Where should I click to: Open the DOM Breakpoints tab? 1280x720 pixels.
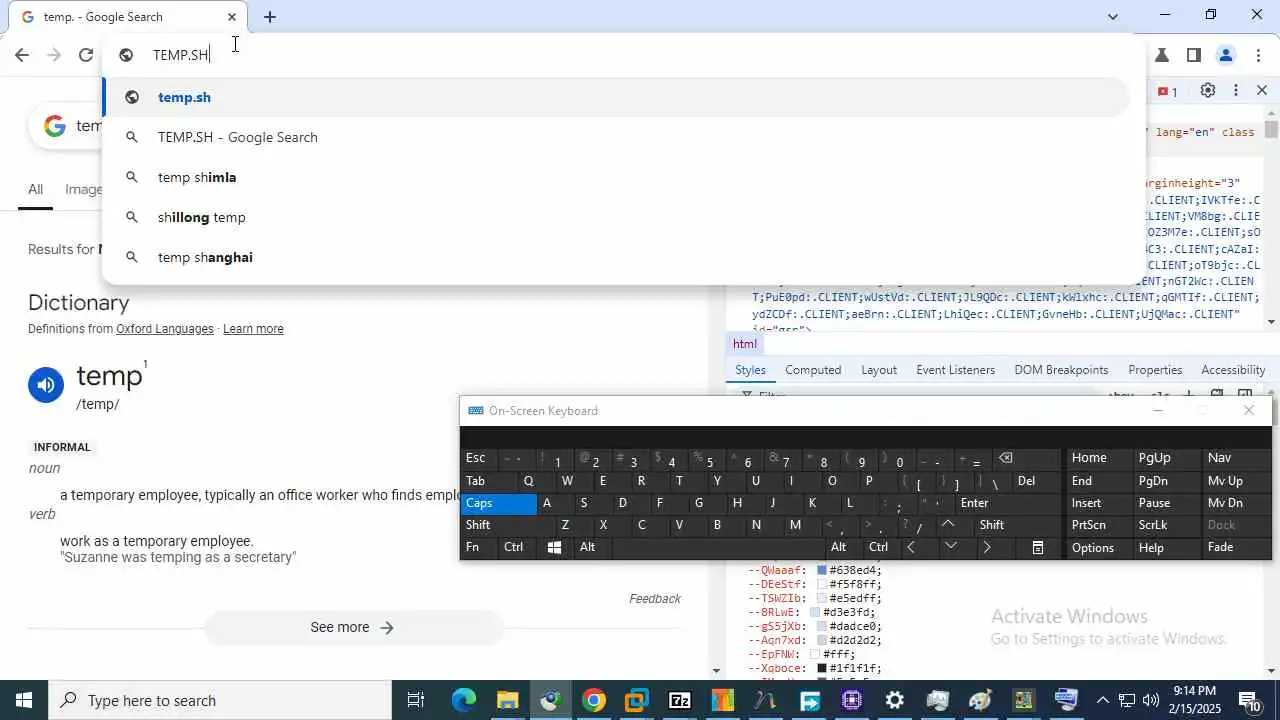(1061, 370)
